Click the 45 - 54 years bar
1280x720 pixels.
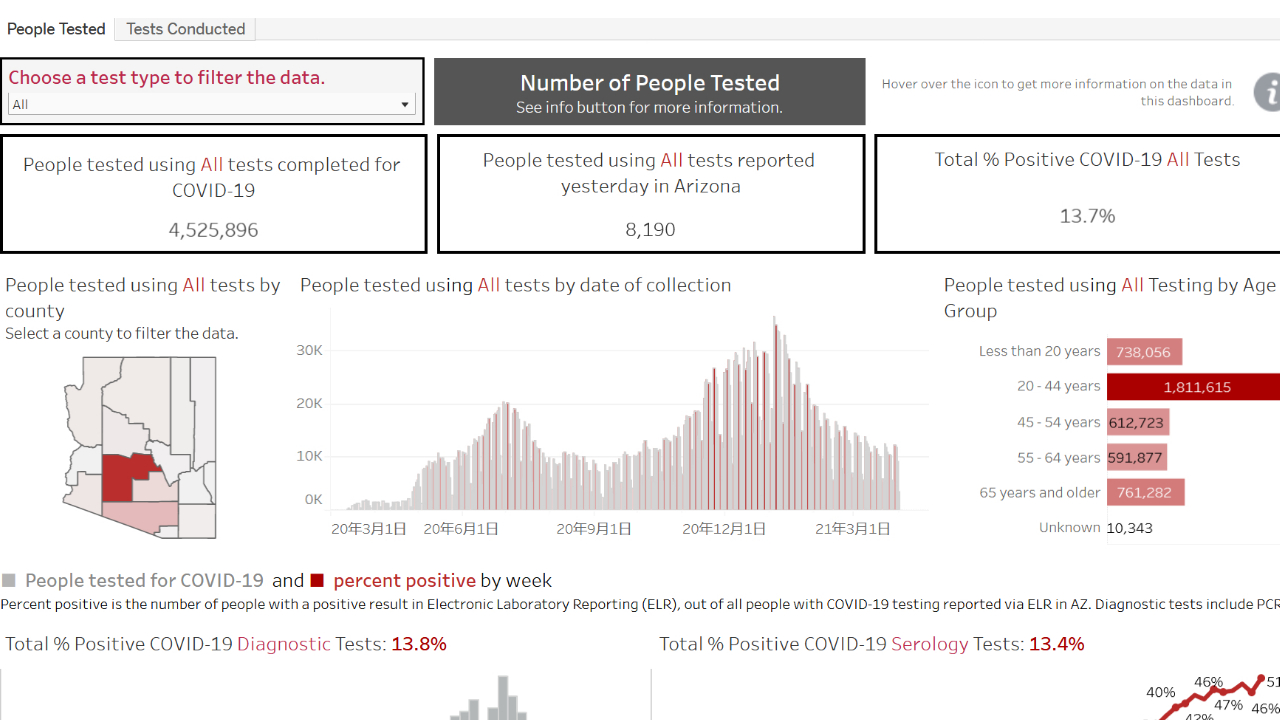point(1137,422)
